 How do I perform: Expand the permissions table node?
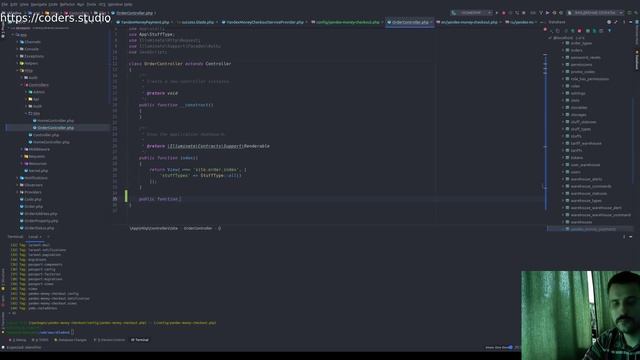[x=563, y=64]
